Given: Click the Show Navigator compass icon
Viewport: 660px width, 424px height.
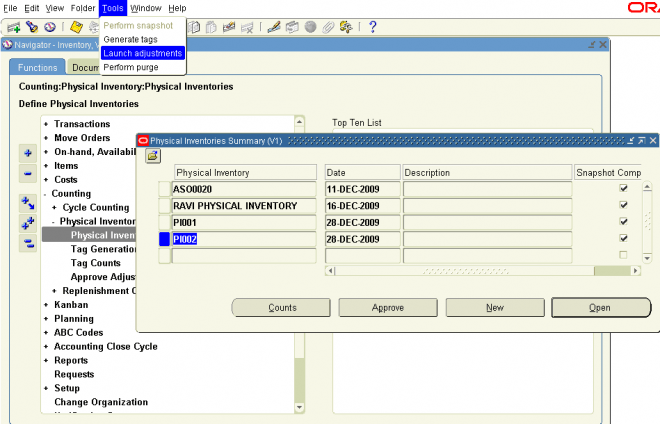Looking at the screenshot, I should coord(50,27).
